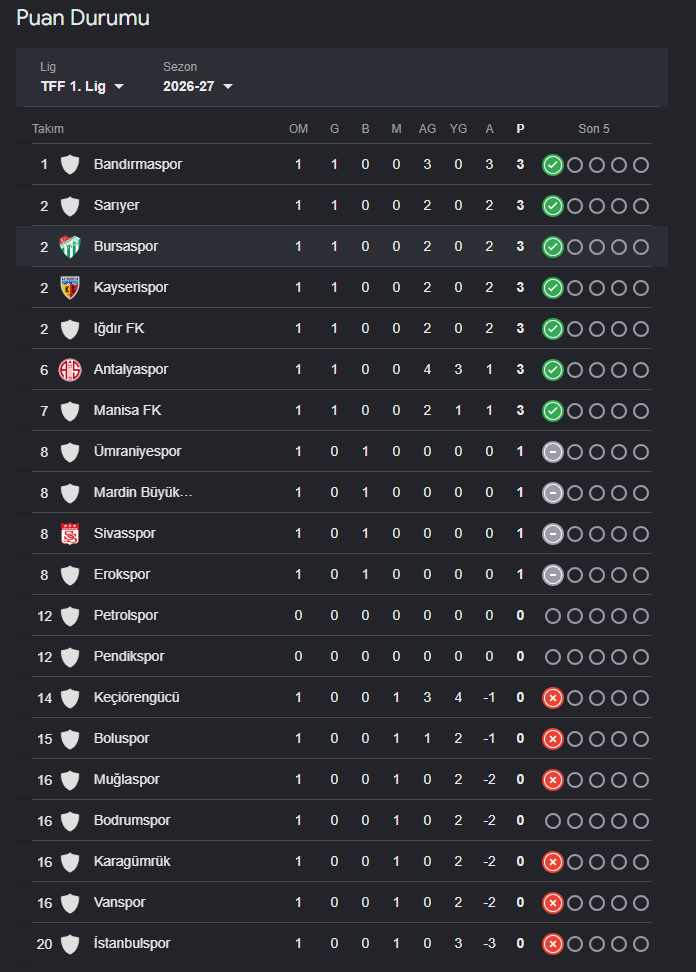Click Manisa FK's green win checkmark

point(552,411)
